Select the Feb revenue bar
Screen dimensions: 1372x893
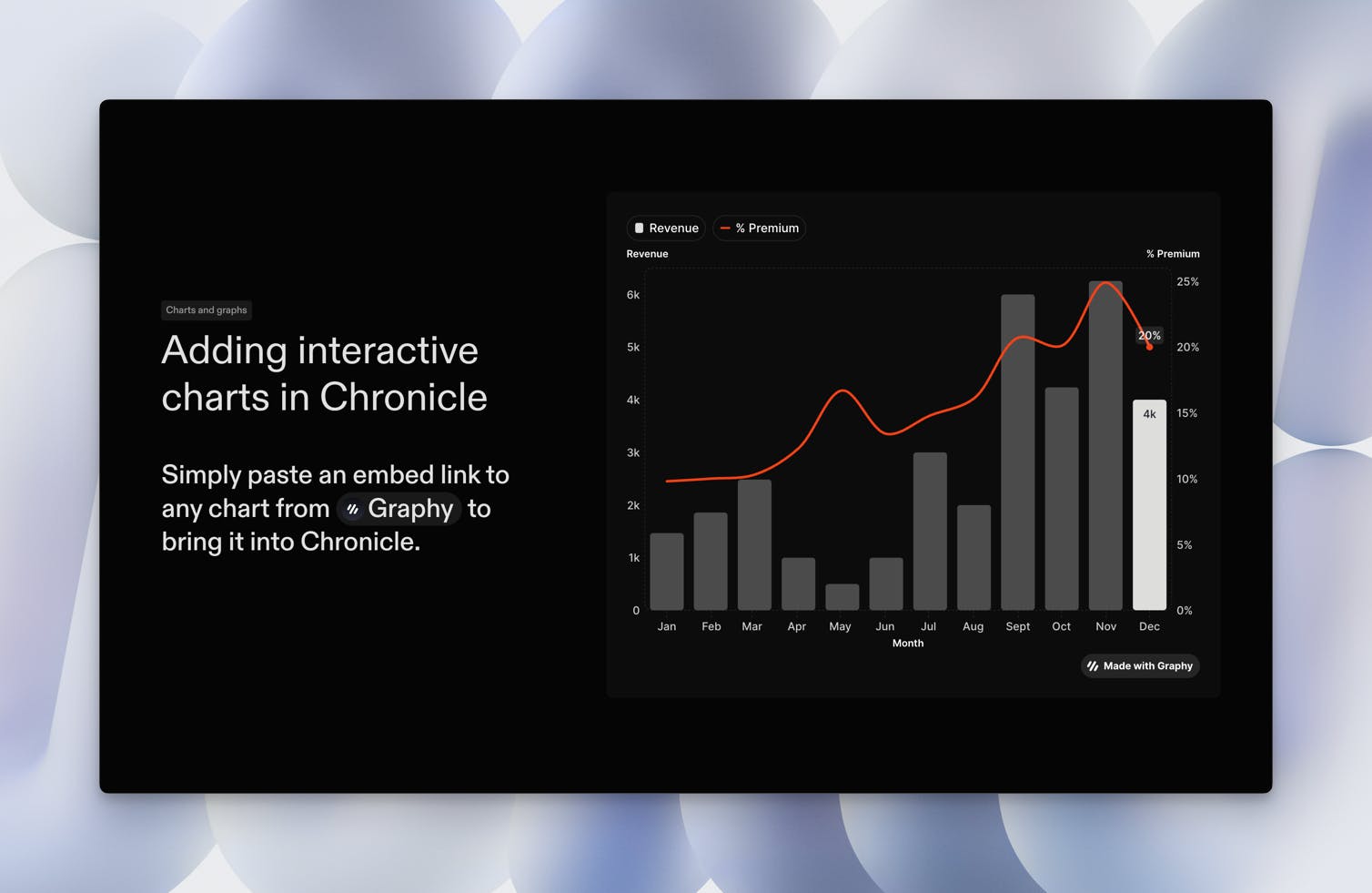pyautogui.click(x=711, y=562)
